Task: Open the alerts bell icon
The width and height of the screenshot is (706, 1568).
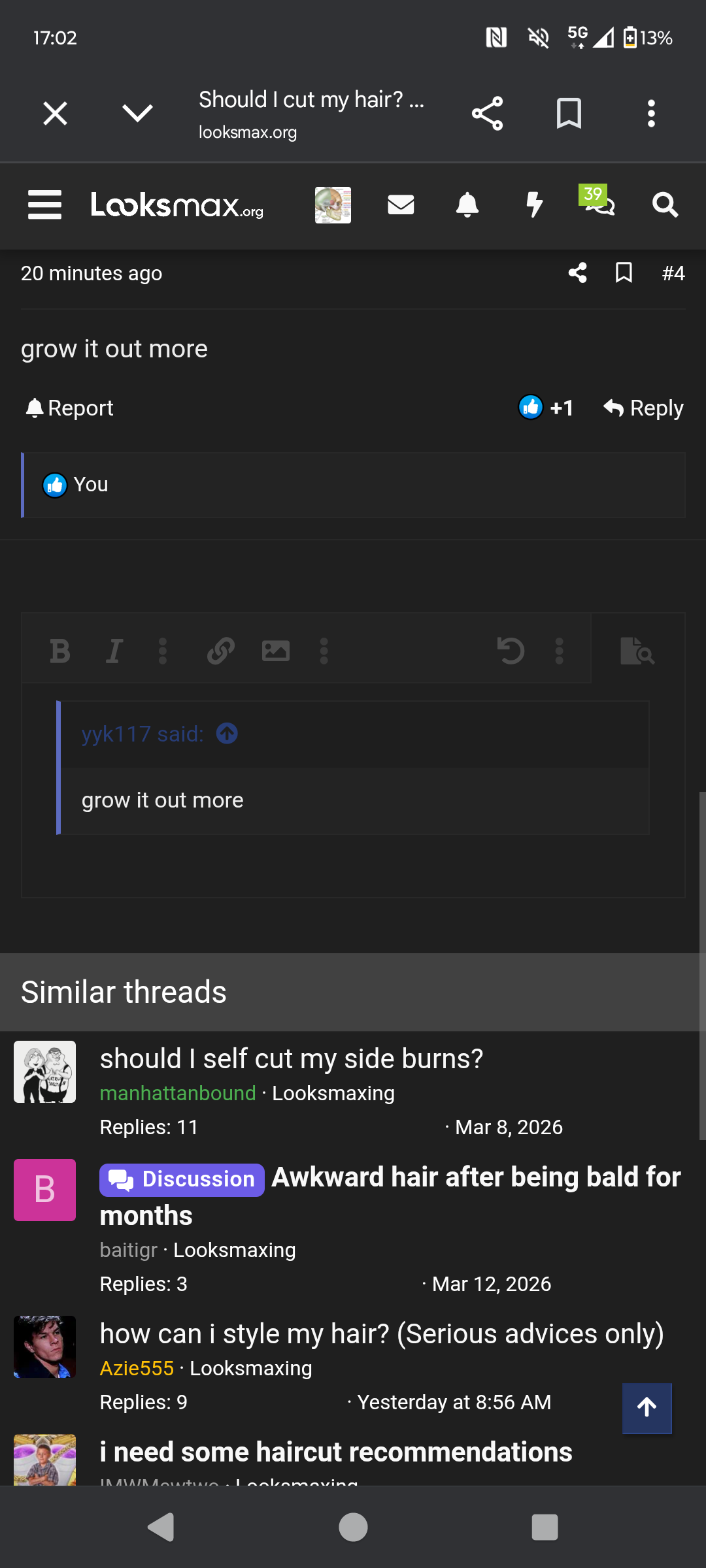Action: 467,205
